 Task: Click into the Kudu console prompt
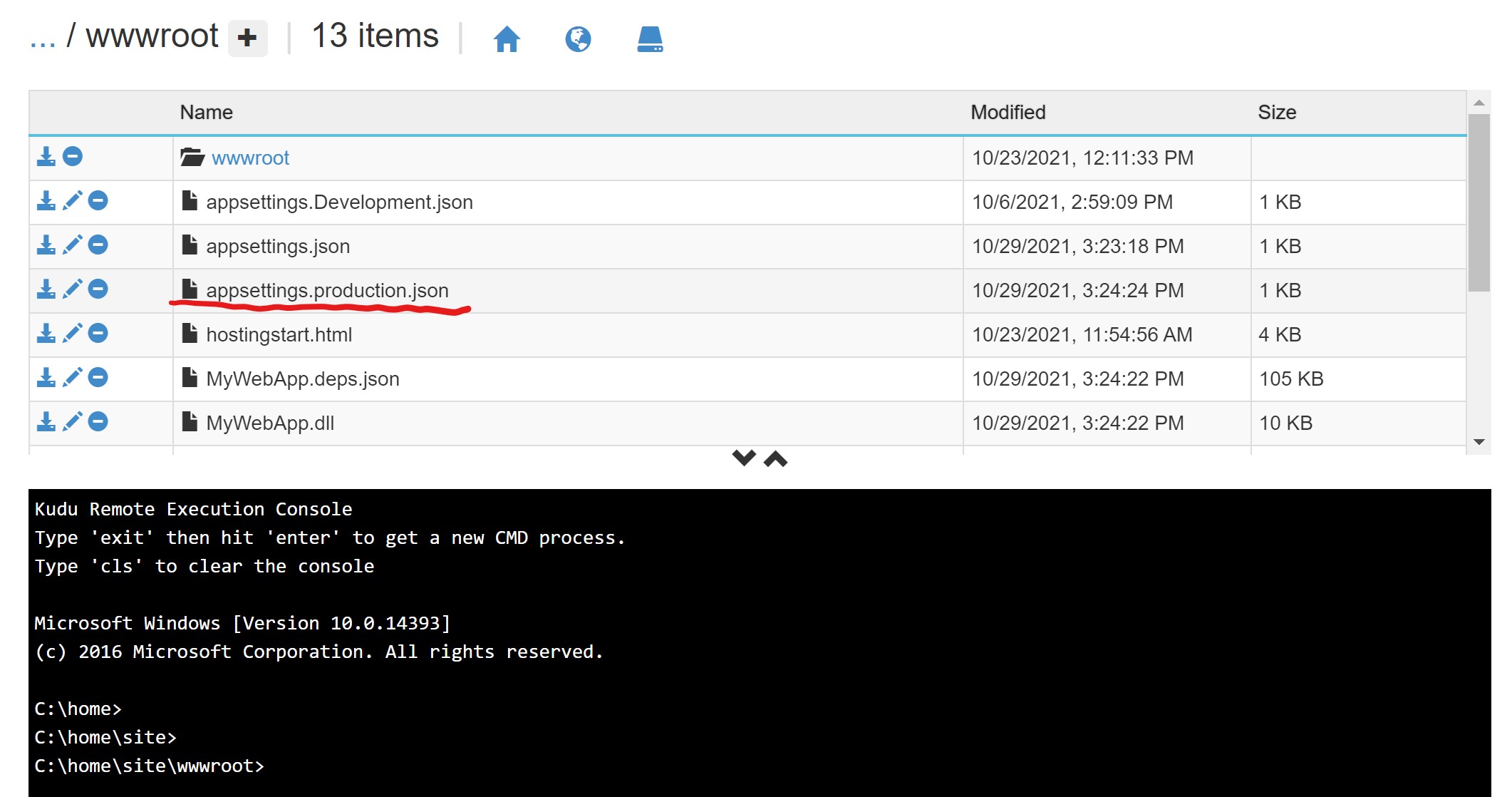click(x=499, y=766)
